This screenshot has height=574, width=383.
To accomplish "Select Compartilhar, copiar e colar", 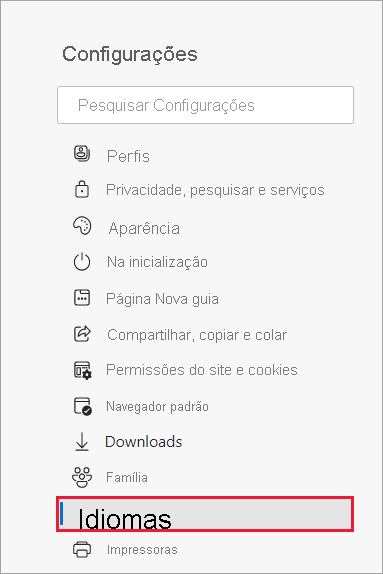I will pyautogui.click(x=197, y=335).
